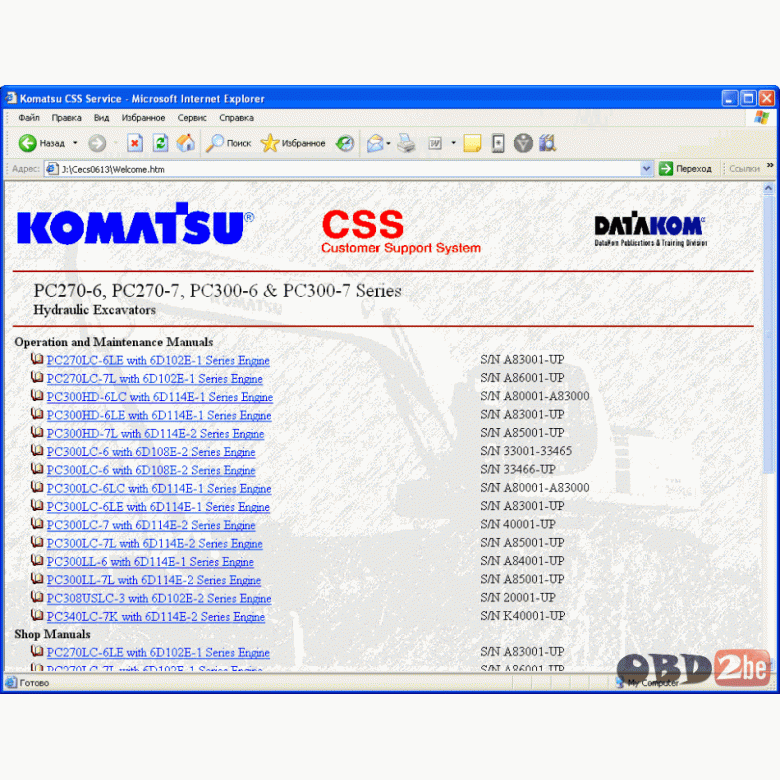Viewport: 780px width, 780px height.
Task: Open PC300LC-6 link for S/N 33466-UP
Action: click(151, 471)
